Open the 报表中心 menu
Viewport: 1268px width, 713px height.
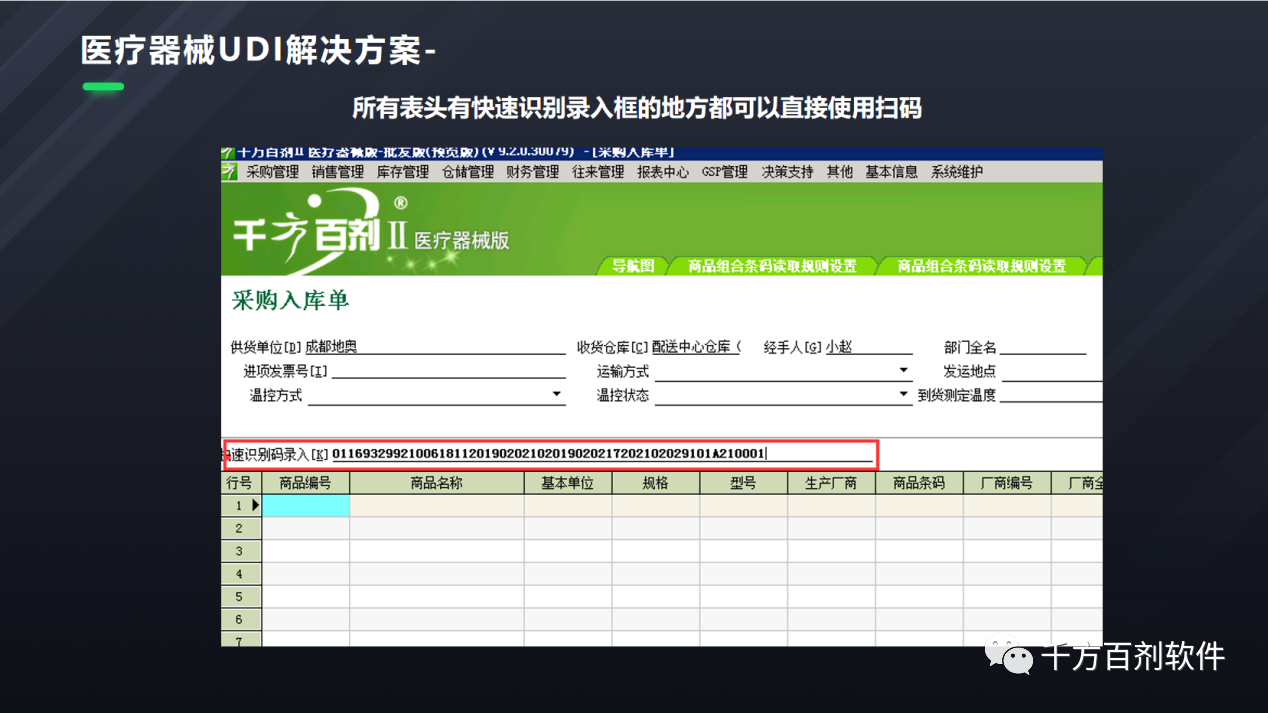[663, 172]
